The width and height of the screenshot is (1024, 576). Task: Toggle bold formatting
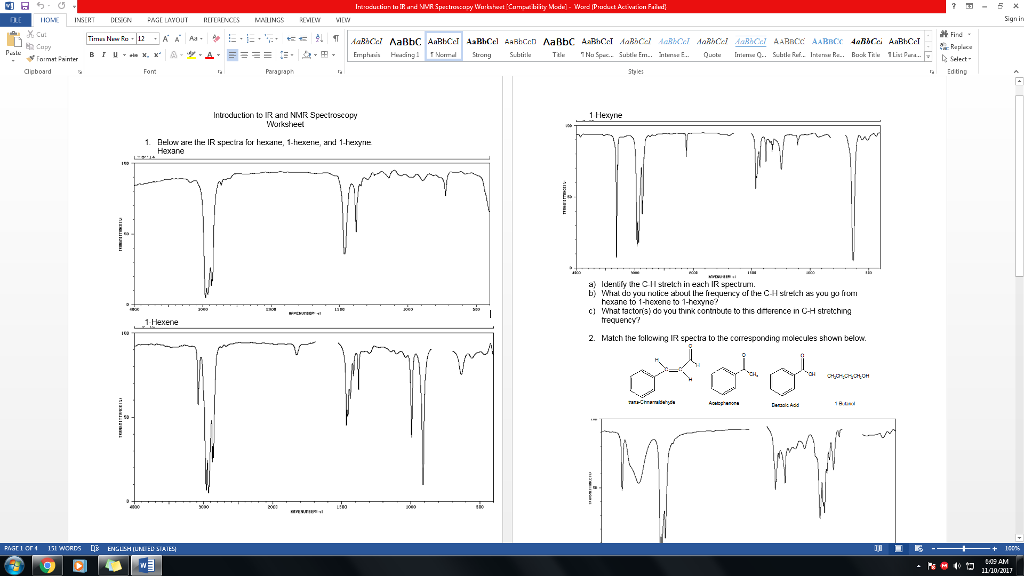pyautogui.click(x=91, y=55)
